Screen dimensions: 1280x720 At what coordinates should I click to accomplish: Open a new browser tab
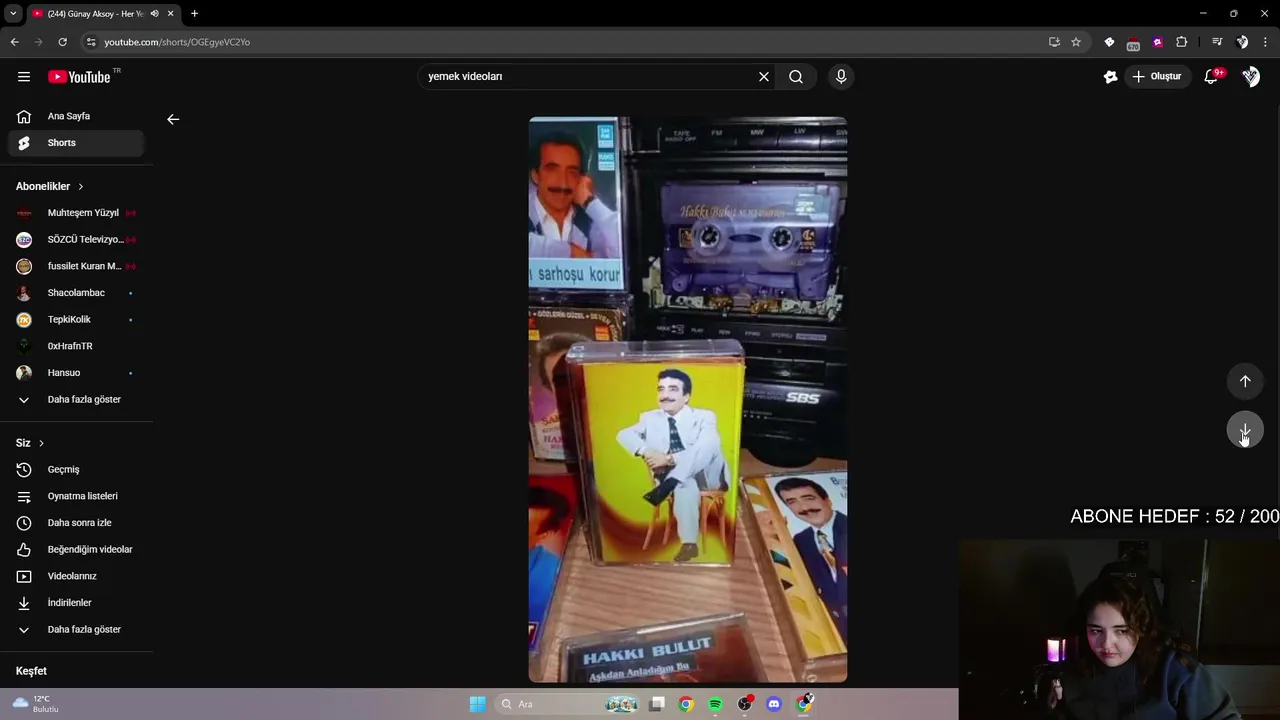[194, 14]
